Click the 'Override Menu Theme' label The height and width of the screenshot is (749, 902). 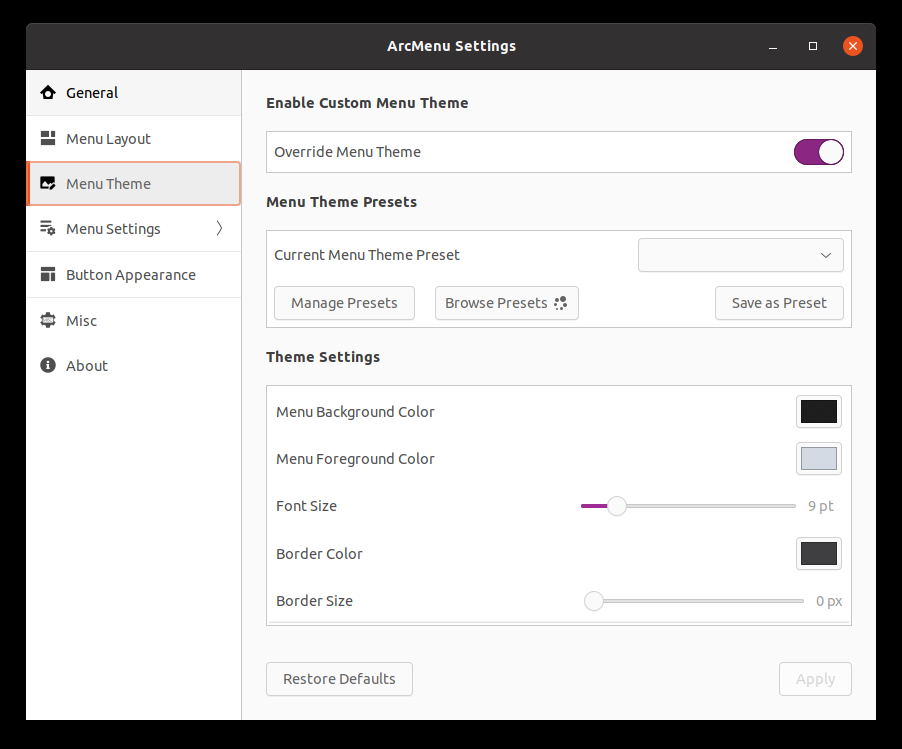pos(347,152)
